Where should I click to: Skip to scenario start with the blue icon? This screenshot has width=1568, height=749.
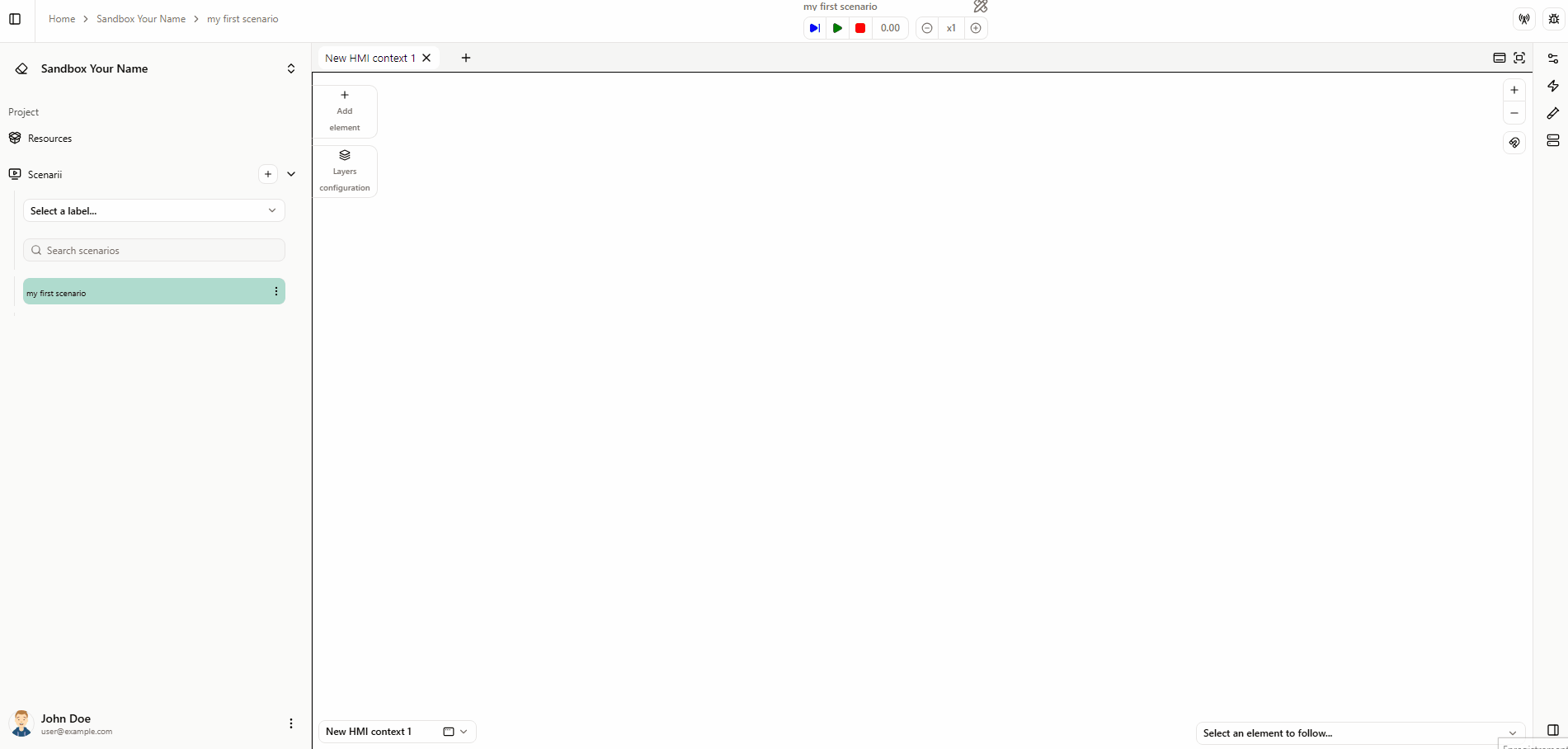[815, 28]
